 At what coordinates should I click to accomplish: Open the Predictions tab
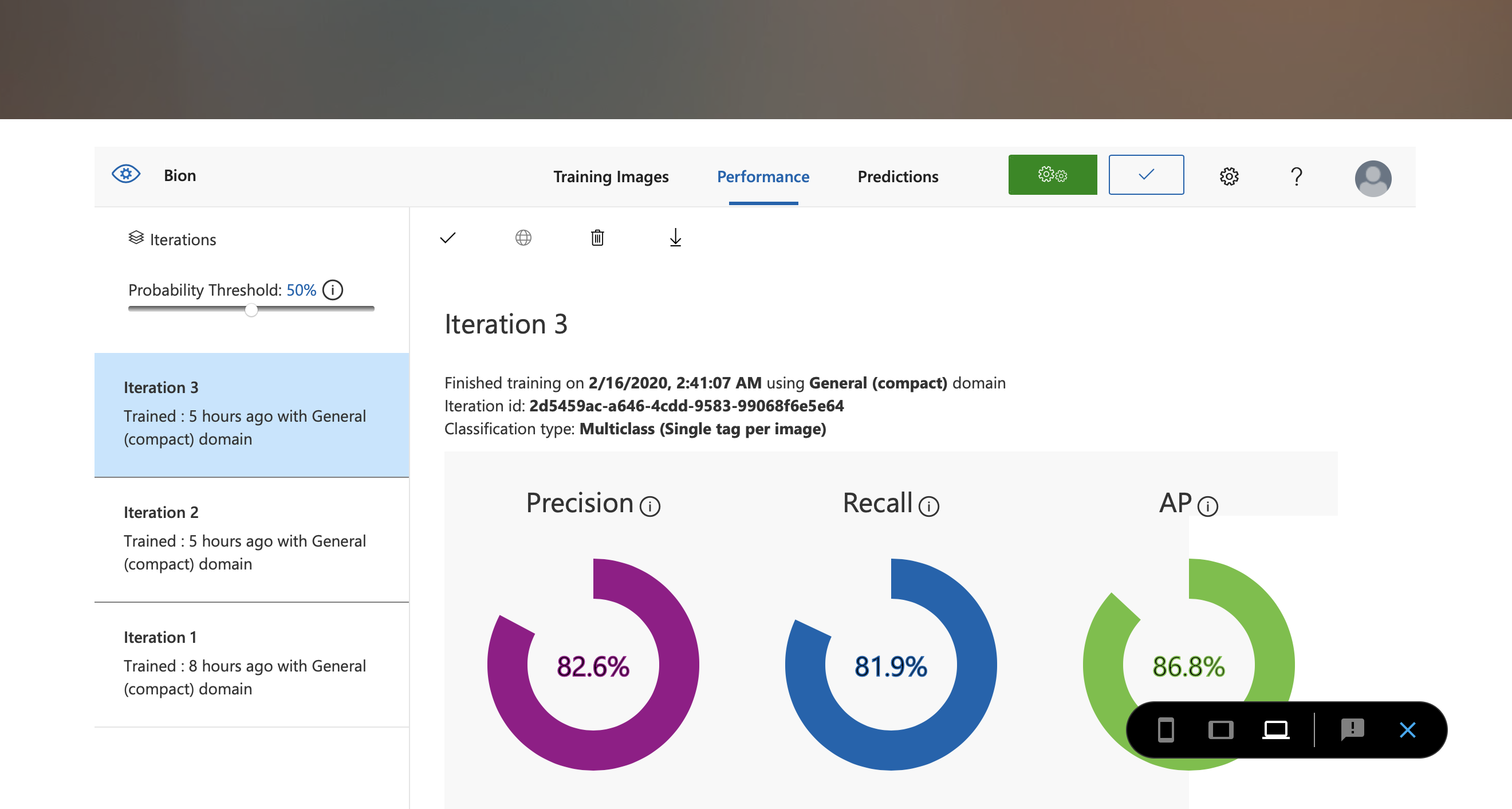897,176
